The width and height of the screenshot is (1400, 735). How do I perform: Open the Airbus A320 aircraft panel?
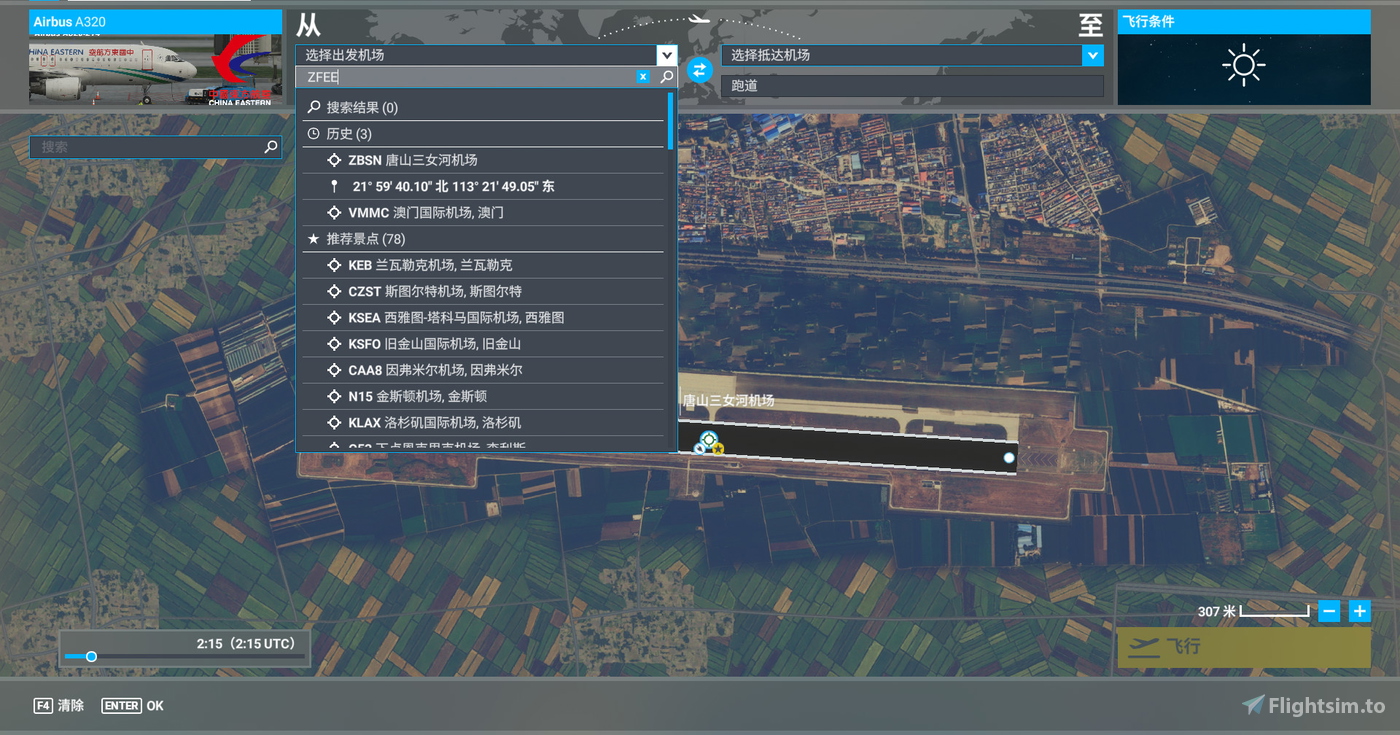pos(155,20)
